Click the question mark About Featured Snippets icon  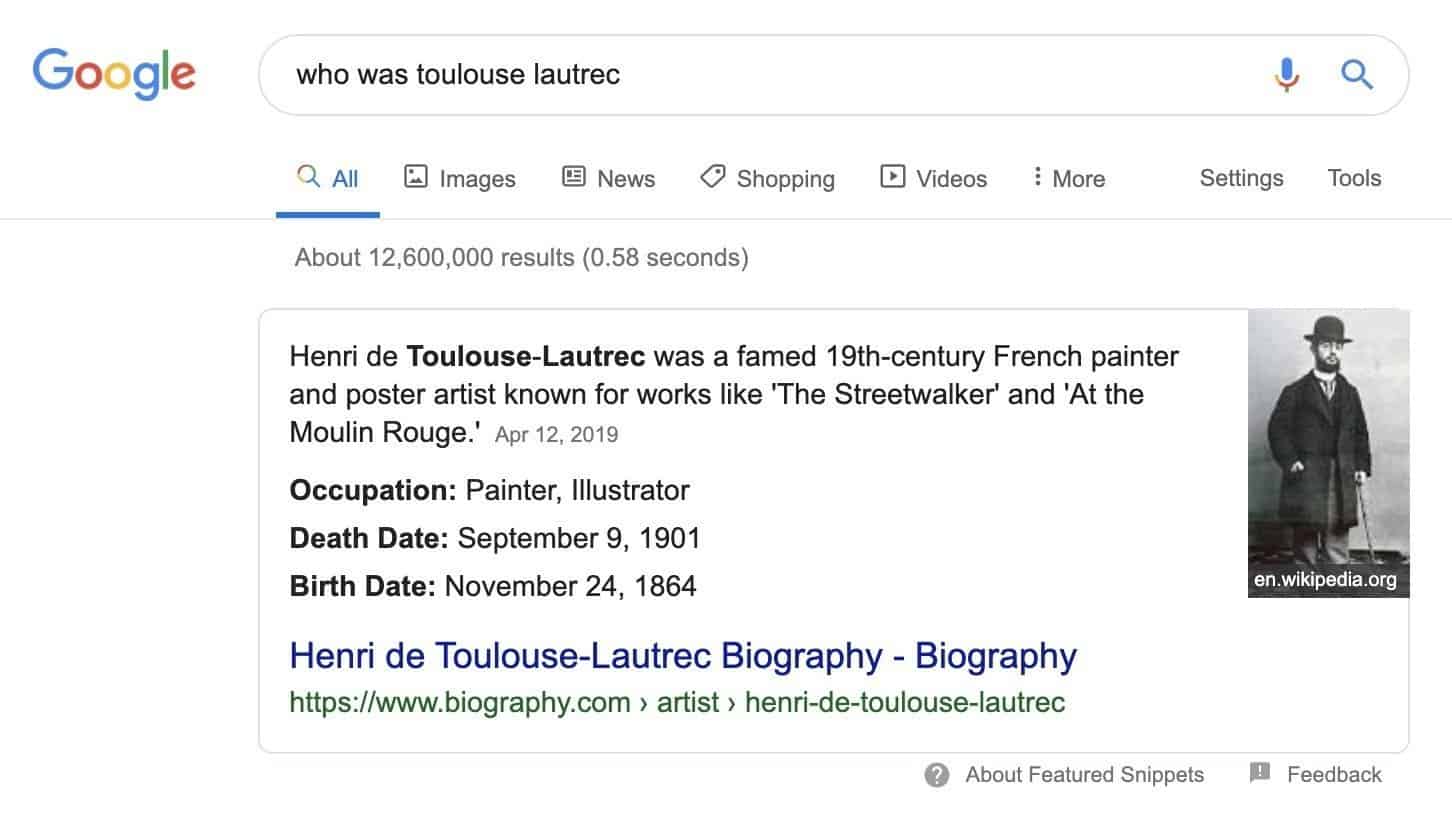tap(936, 774)
